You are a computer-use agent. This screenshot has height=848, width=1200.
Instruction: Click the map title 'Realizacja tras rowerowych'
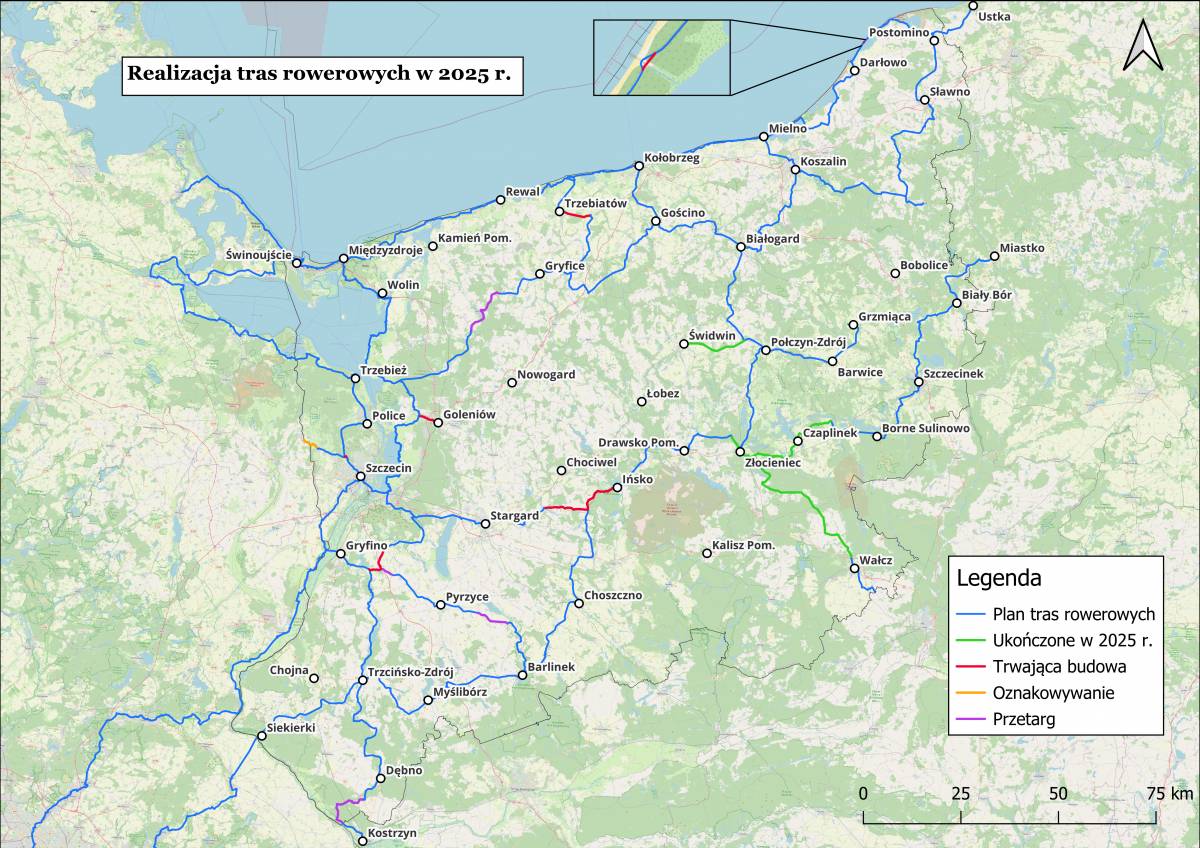[322, 75]
